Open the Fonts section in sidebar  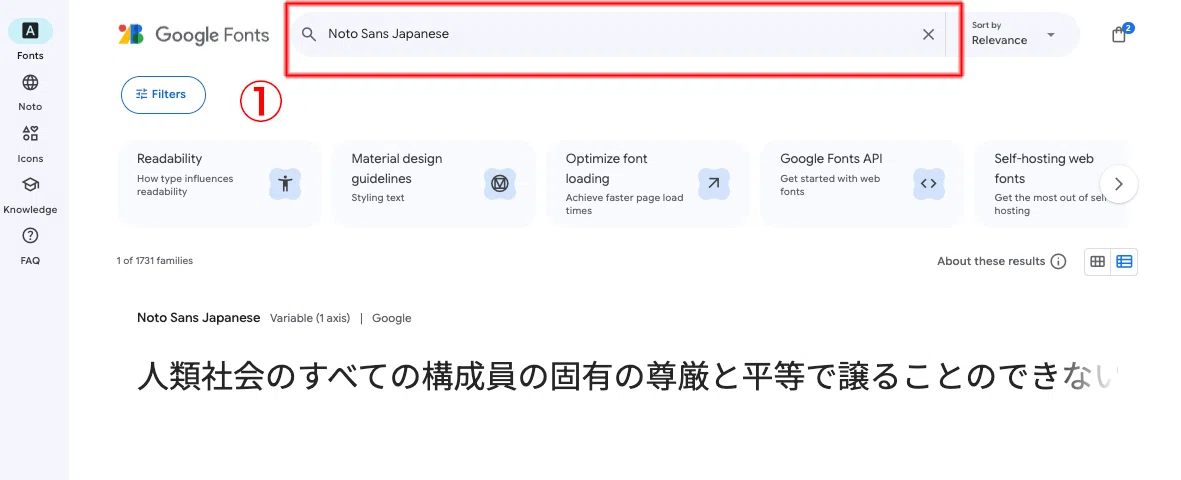click(30, 39)
